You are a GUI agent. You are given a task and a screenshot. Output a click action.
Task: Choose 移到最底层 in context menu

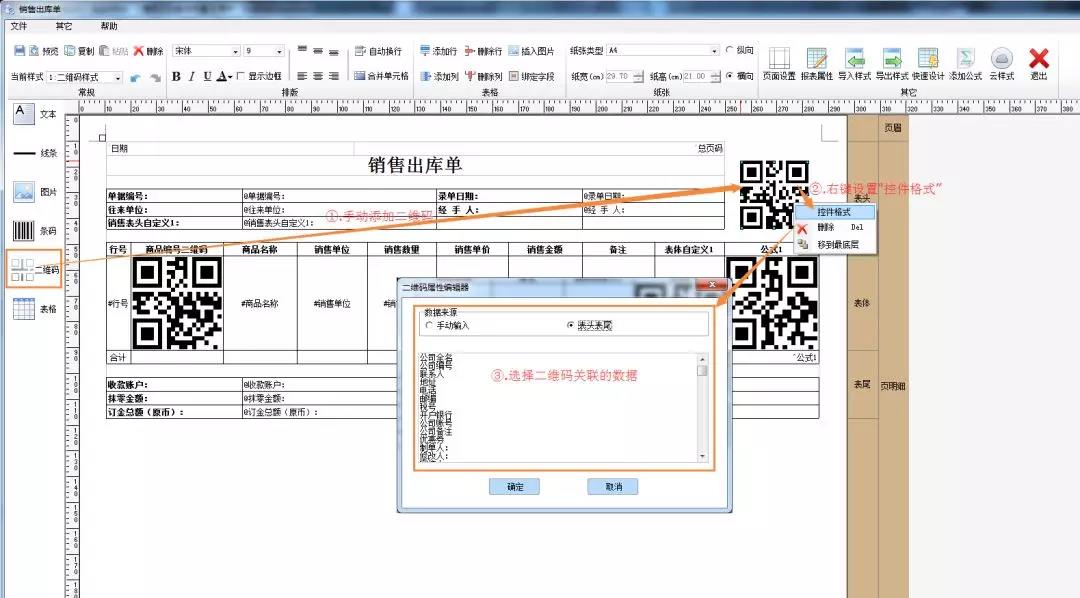coord(834,245)
